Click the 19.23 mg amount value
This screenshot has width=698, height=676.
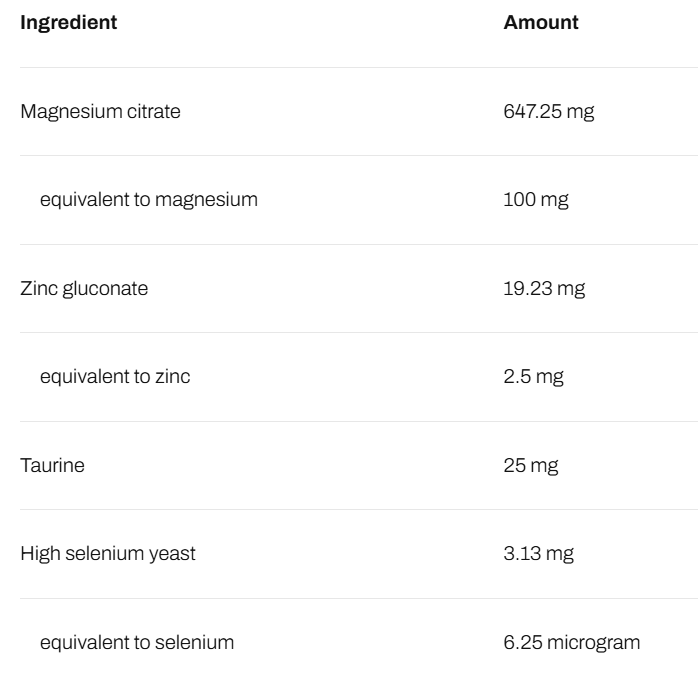tap(544, 289)
